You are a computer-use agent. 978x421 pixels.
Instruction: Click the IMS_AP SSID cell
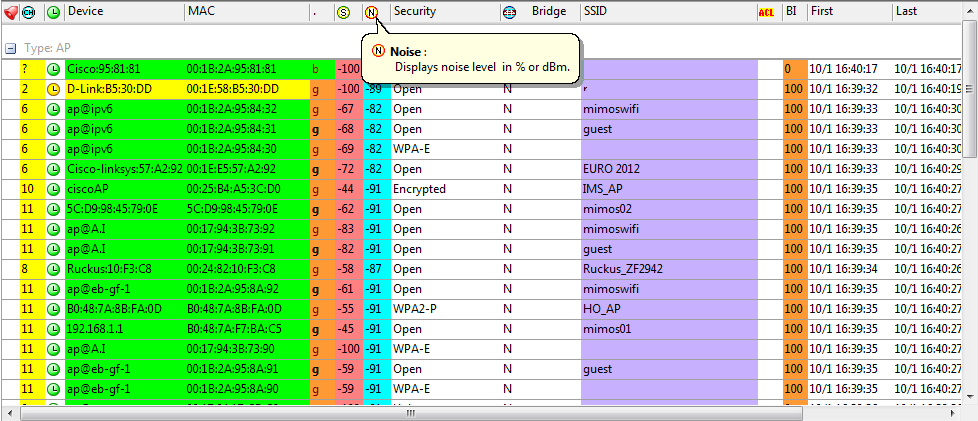coord(669,189)
